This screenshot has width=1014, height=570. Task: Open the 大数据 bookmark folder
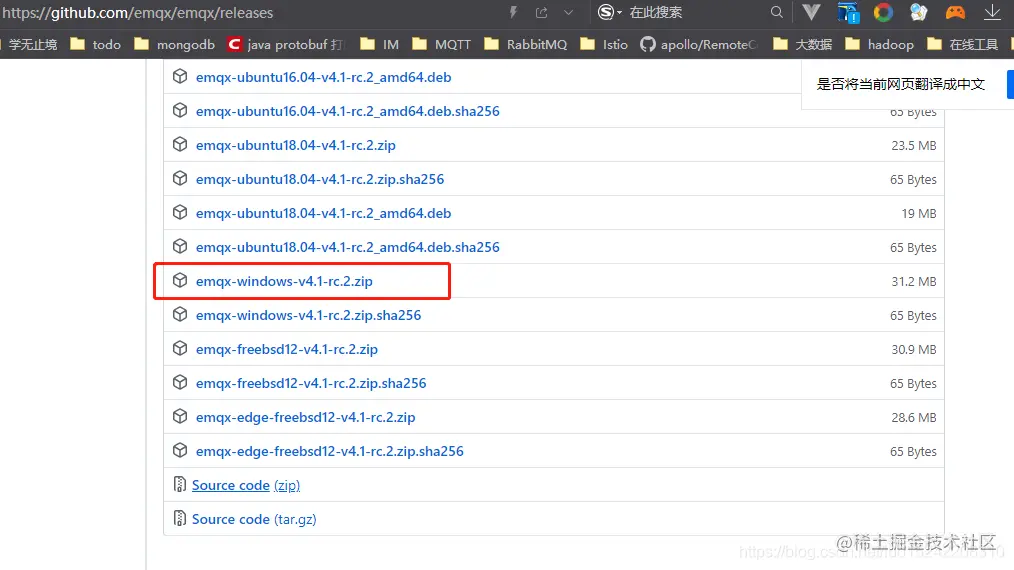click(803, 44)
